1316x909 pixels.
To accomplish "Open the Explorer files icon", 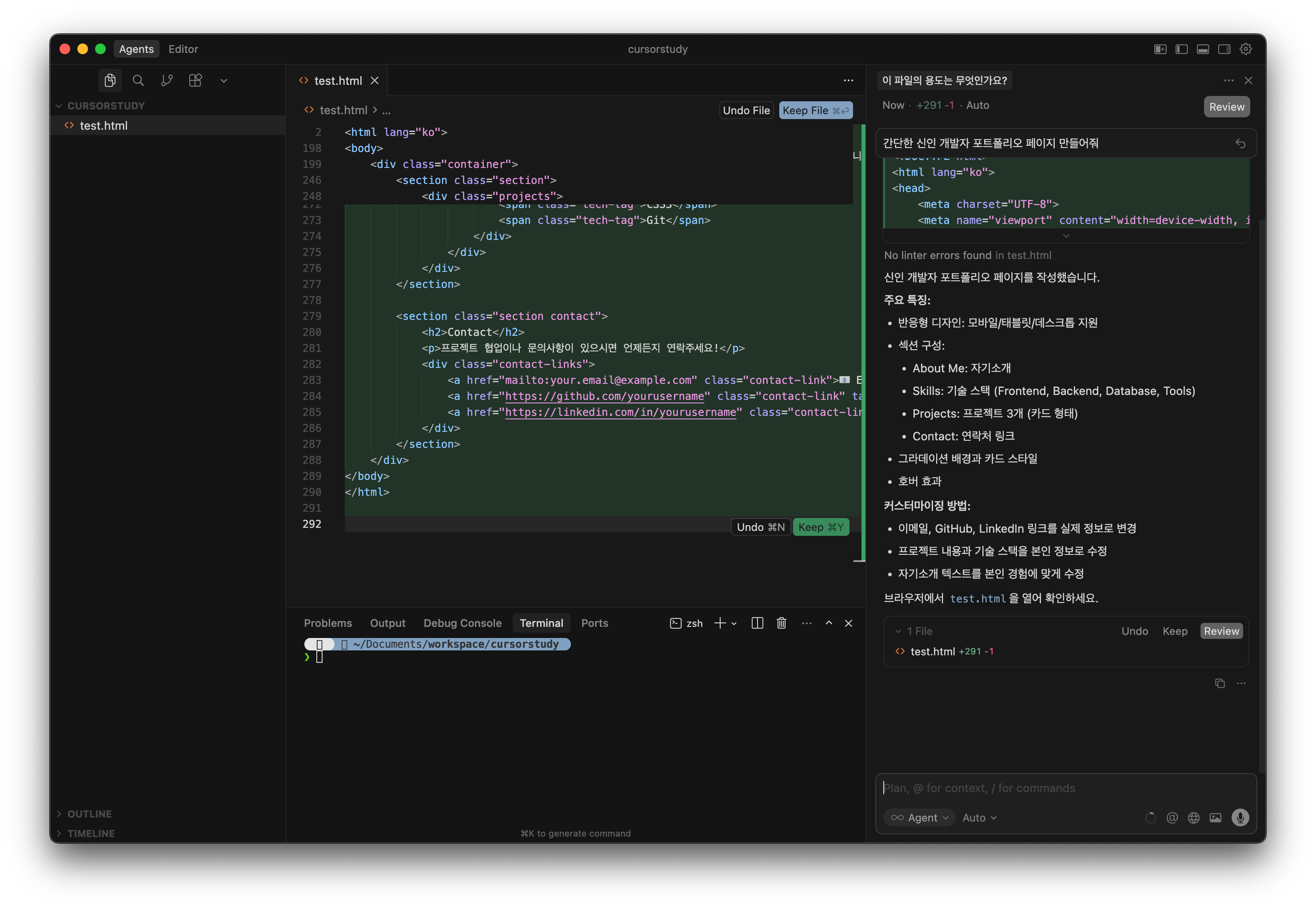I will (x=110, y=80).
